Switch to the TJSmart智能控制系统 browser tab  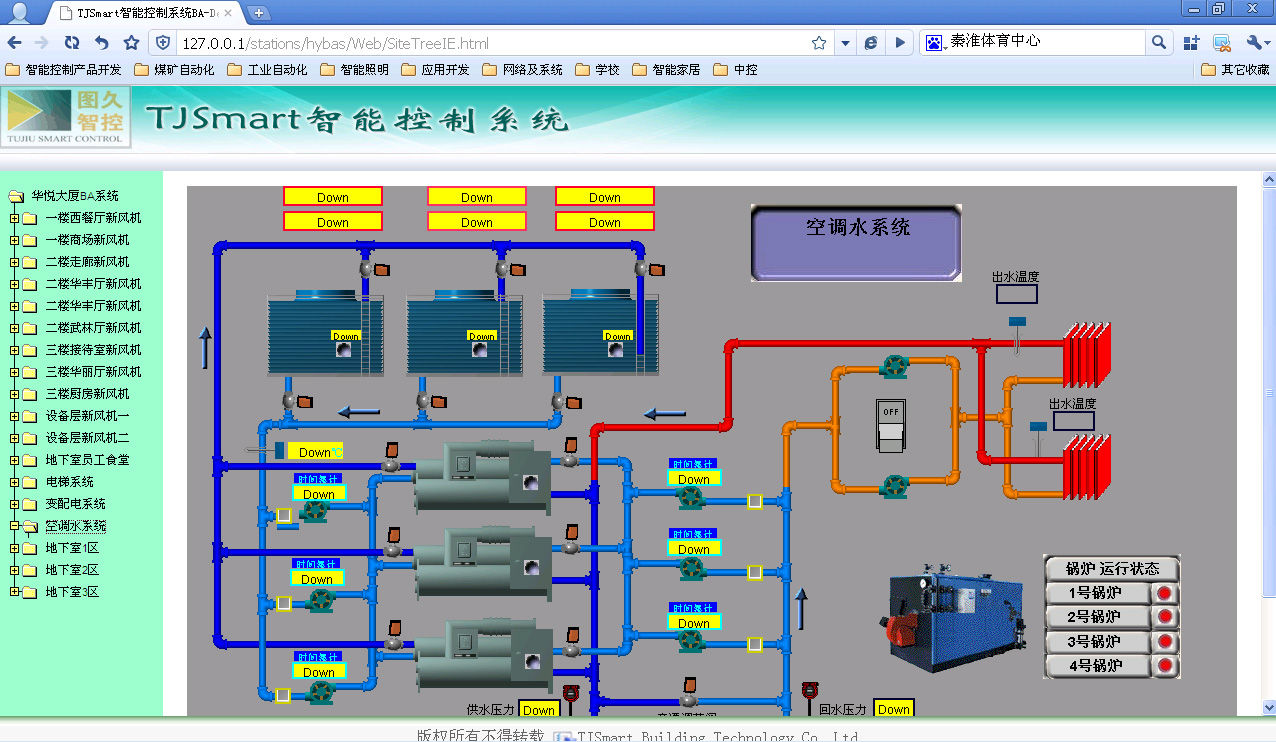[146, 13]
